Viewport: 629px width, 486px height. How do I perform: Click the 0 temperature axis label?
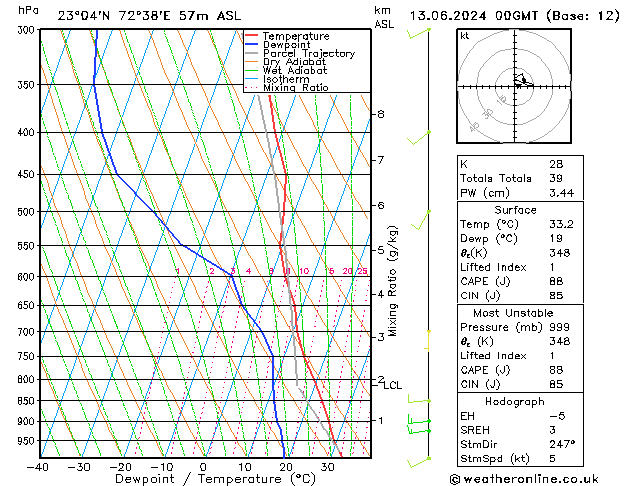[x=203, y=467]
